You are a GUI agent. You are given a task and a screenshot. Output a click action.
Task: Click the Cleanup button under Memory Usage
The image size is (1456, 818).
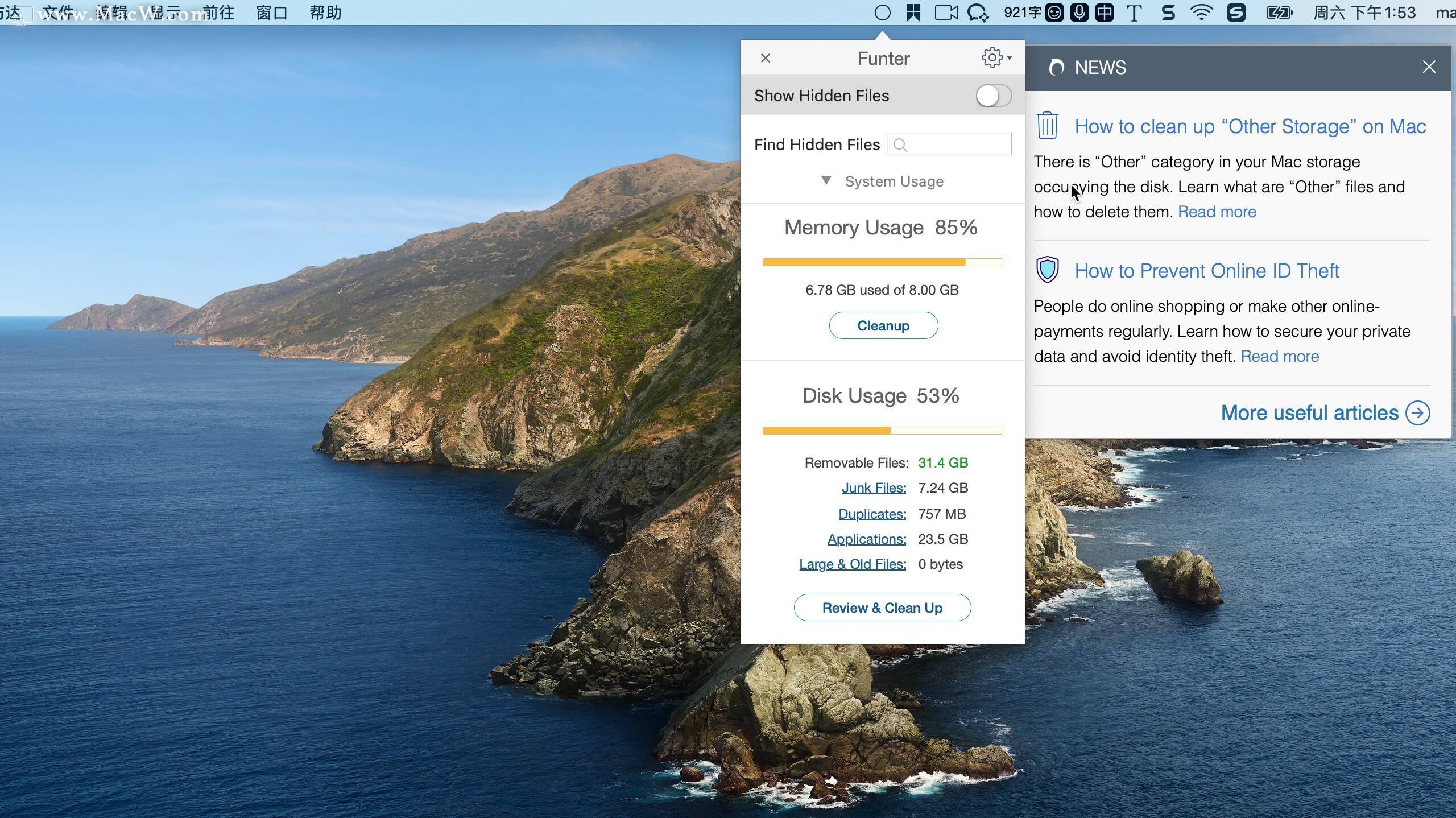coord(882,325)
